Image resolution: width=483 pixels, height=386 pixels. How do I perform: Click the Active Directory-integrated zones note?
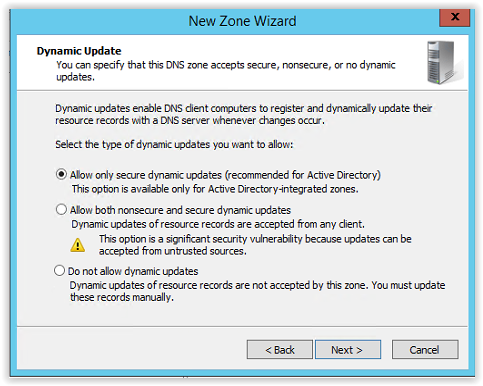[215, 189]
